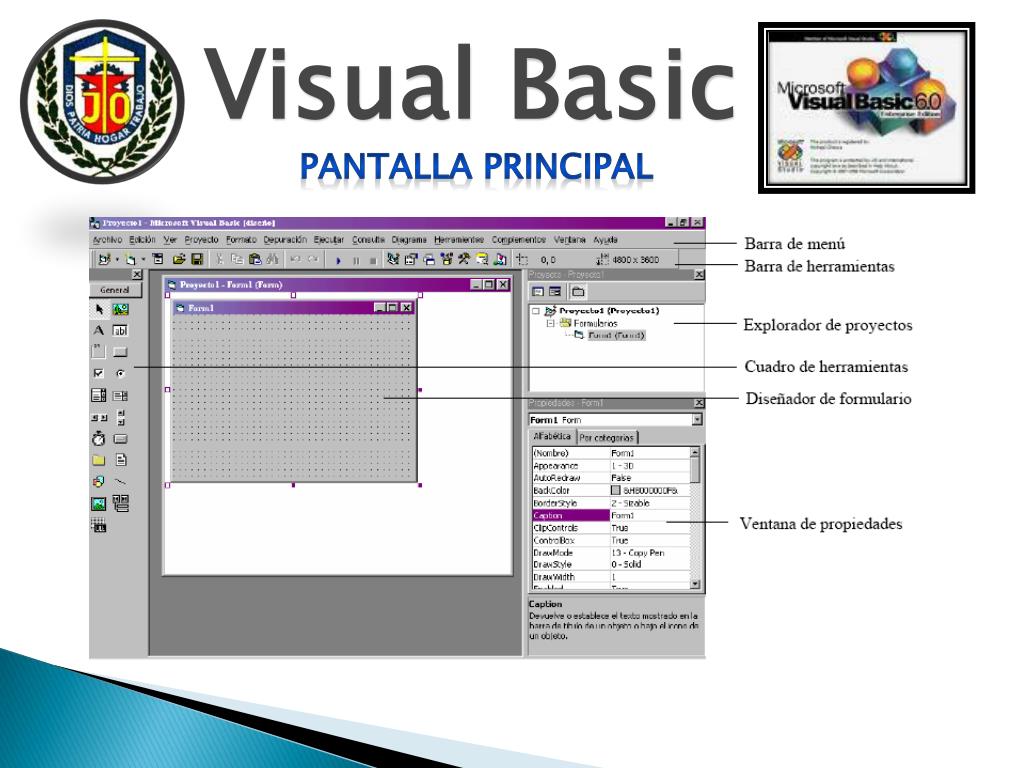The image size is (1024, 768).
Task: Toggle Folders icon in Project Explorer
Action: pyautogui.click(x=578, y=292)
